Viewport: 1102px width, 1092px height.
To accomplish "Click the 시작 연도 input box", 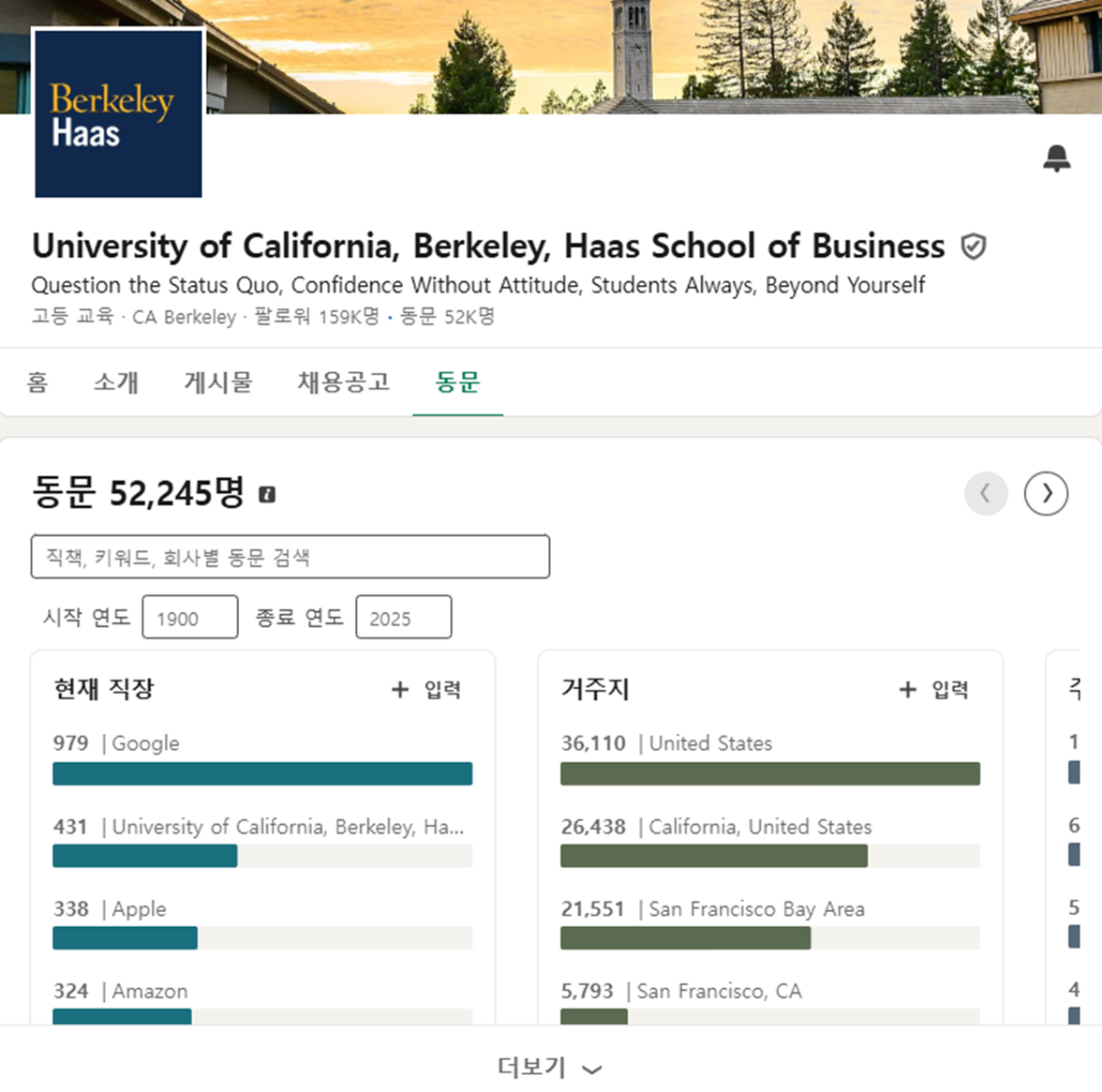I will tap(189, 618).
